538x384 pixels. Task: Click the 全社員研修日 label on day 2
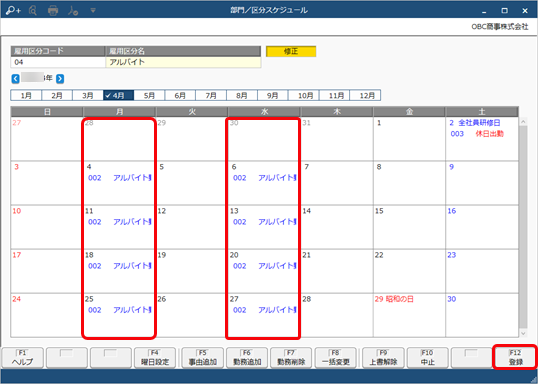479,123
